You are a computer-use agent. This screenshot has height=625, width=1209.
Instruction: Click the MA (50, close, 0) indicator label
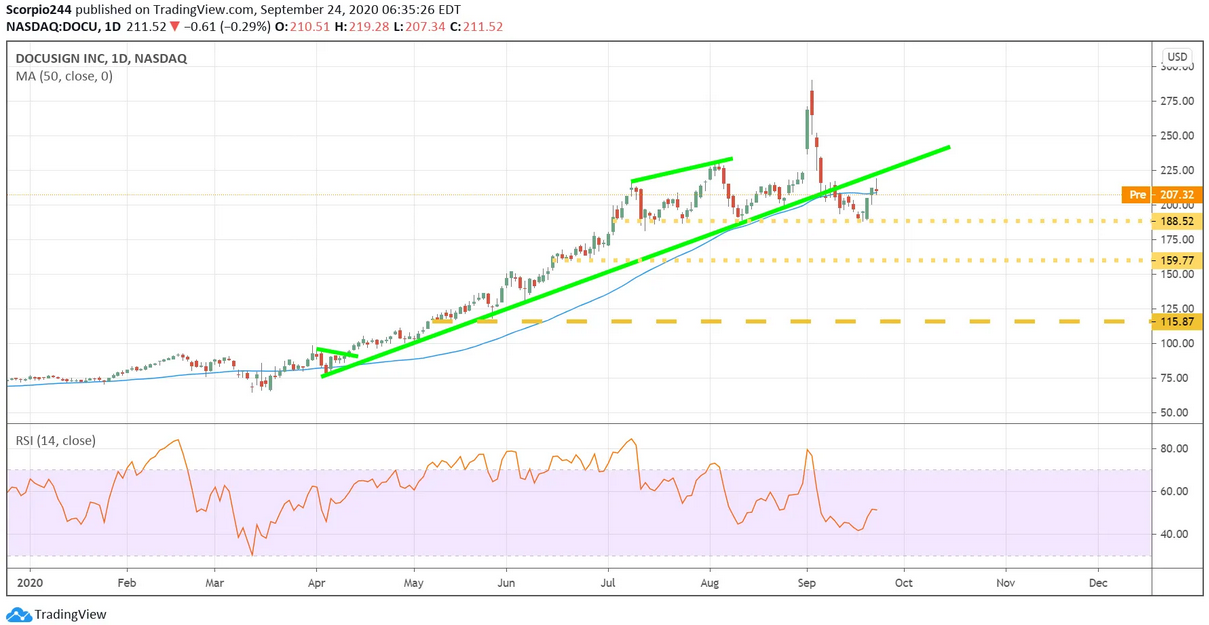(64, 76)
